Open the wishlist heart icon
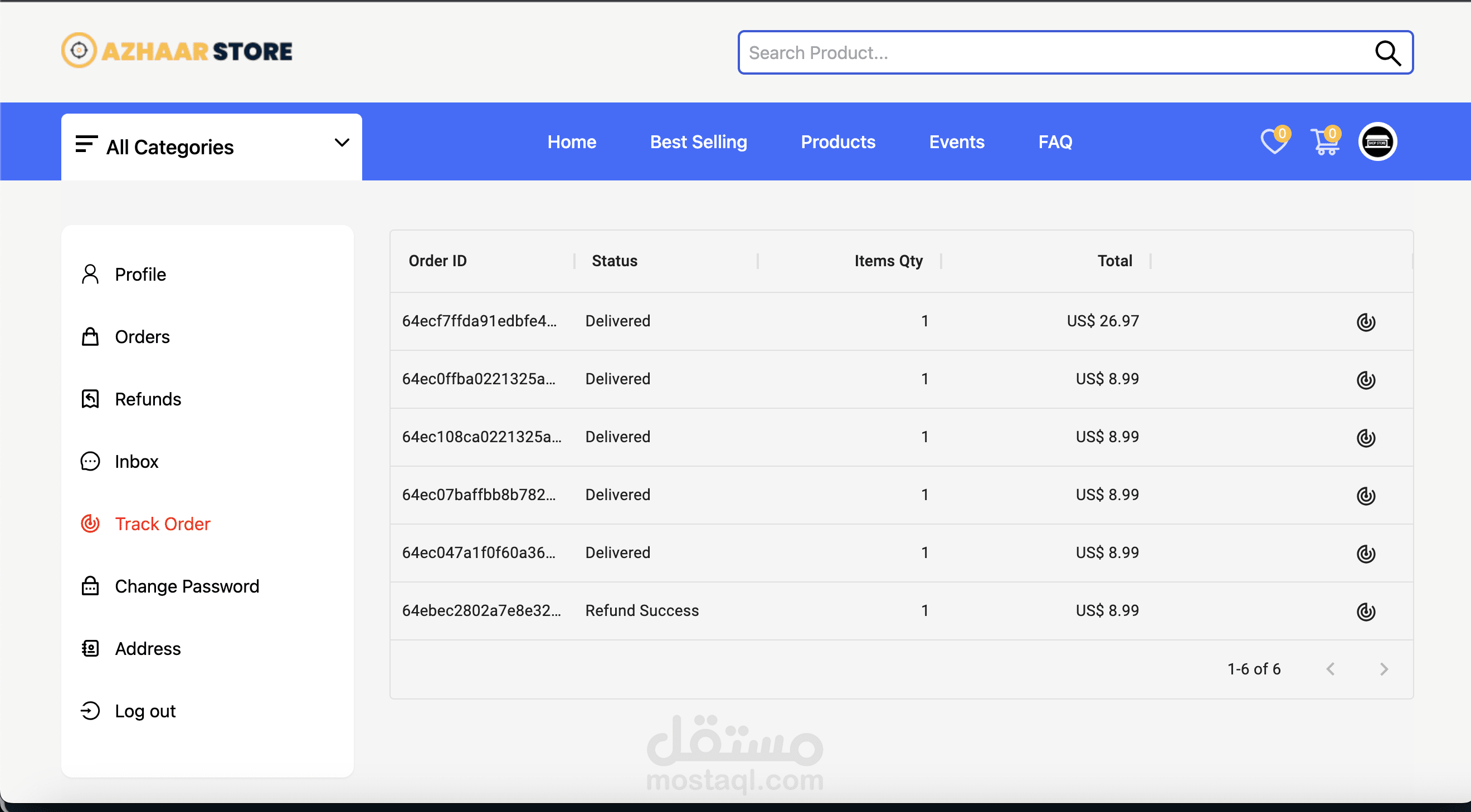Image resolution: width=1471 pixels, height=812 pixels. click(x=1273, y=142)
